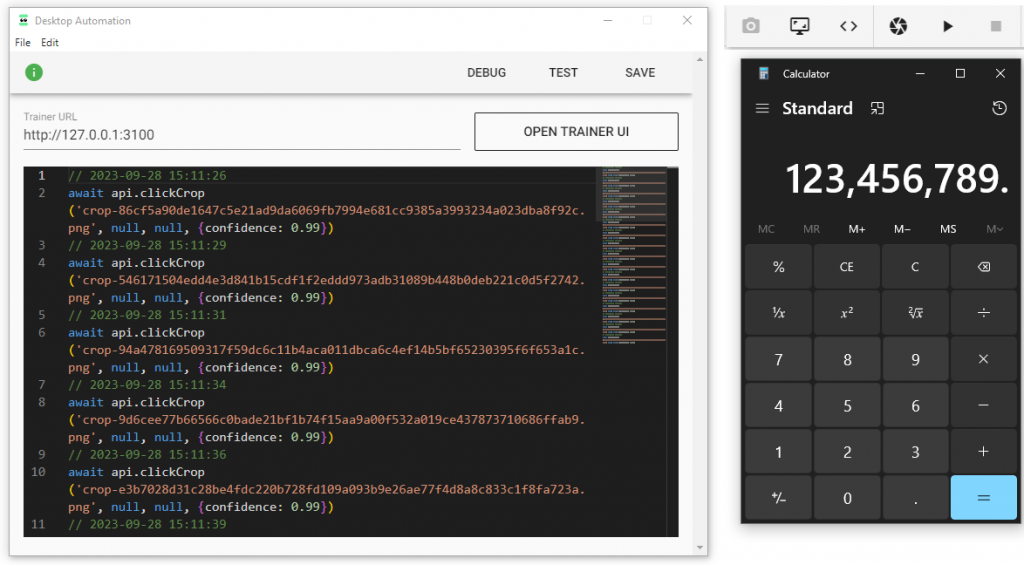Click the Calculator reciprocal 1/x key
Viewport: 1024px width, 565px height.
(x=778, y=313)
